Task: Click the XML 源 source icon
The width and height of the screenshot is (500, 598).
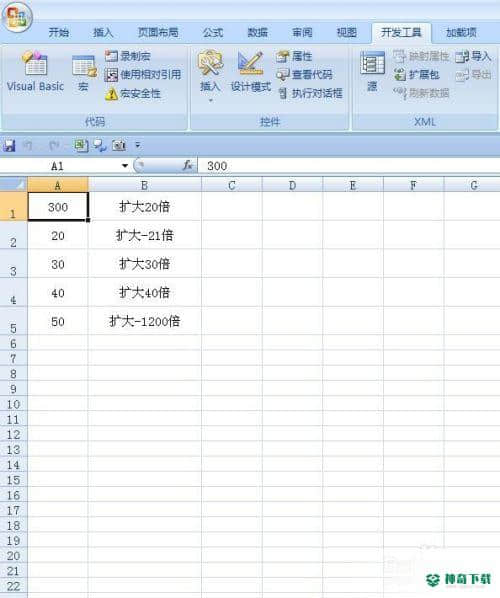Action: [372, 72]
